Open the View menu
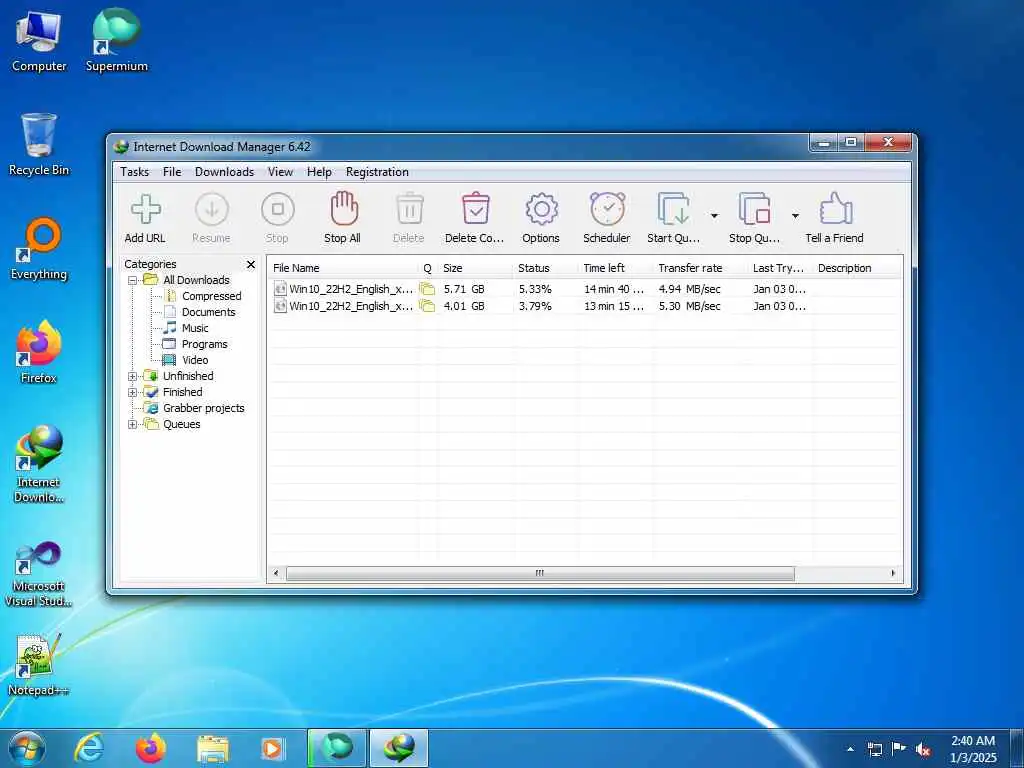 [280, 172]
